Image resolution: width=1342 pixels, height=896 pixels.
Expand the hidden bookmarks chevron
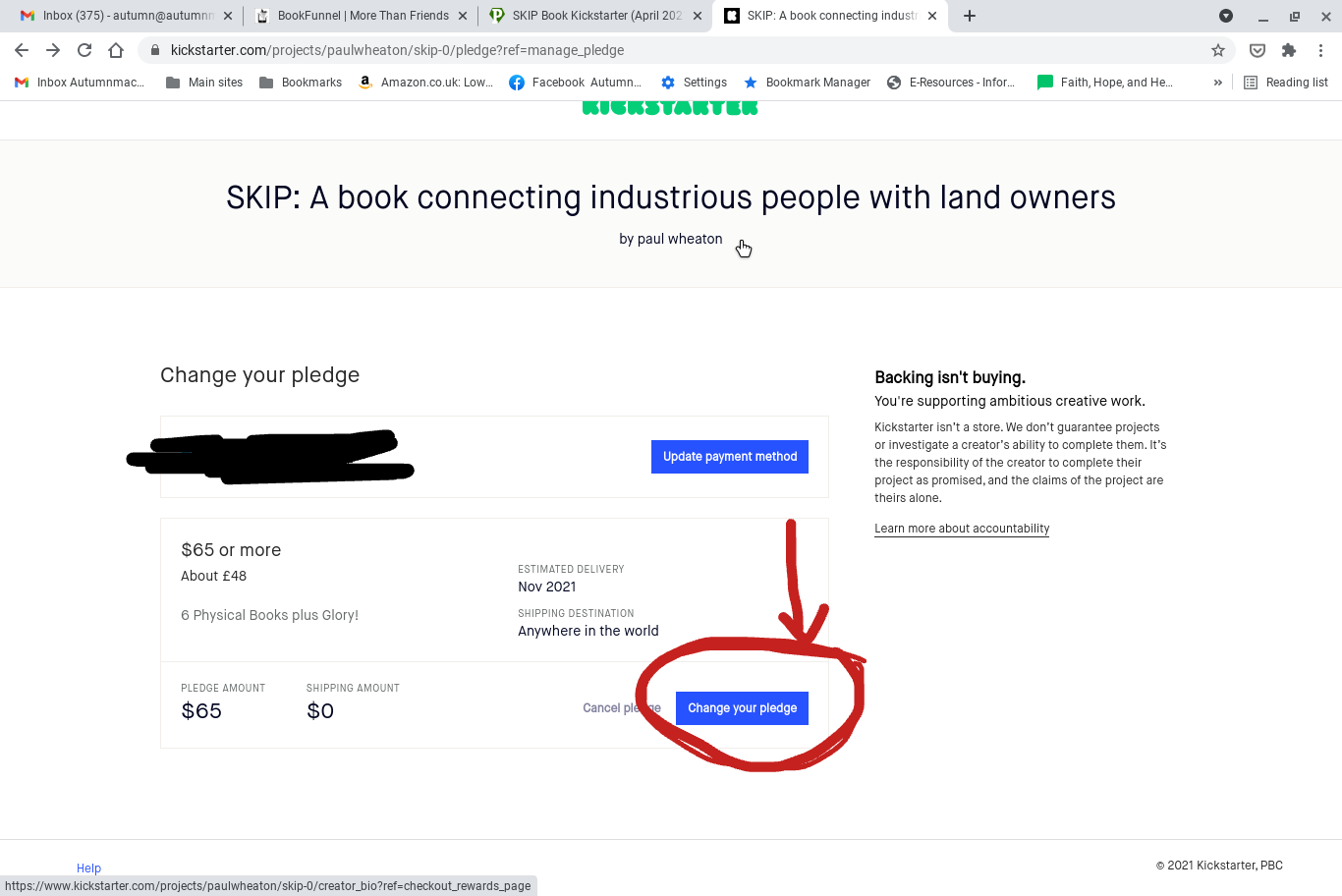[x=1218, y=83]
